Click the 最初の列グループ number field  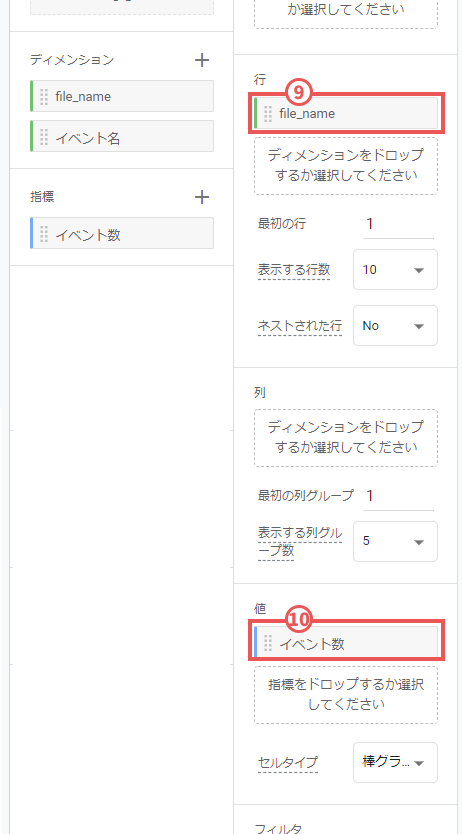pos(398,496)
